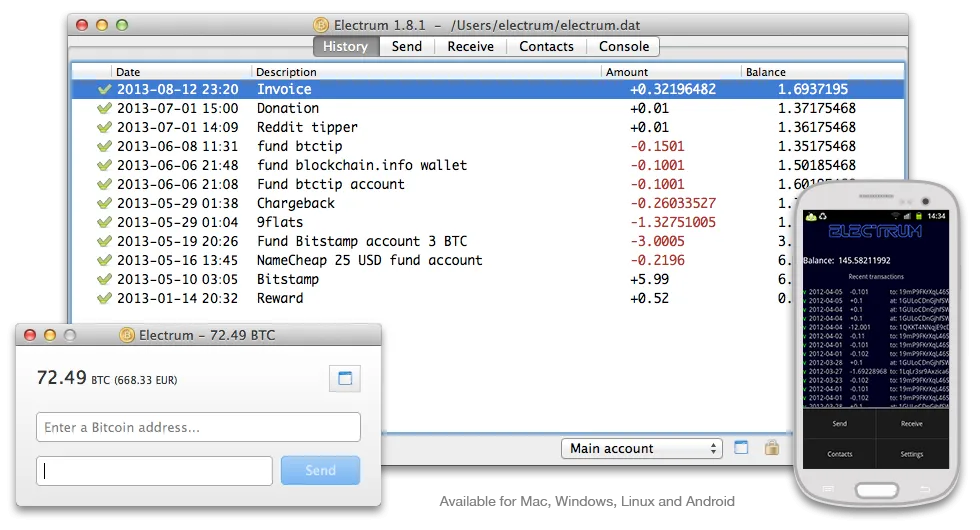
Task: Tap the phone's home button
Action: point(876,491)
